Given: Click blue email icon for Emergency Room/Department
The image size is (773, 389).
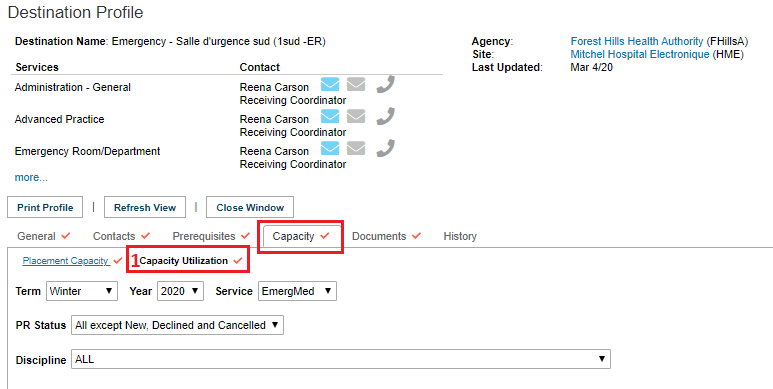Looking at the screenshot, I should click(x=330, y=148).
